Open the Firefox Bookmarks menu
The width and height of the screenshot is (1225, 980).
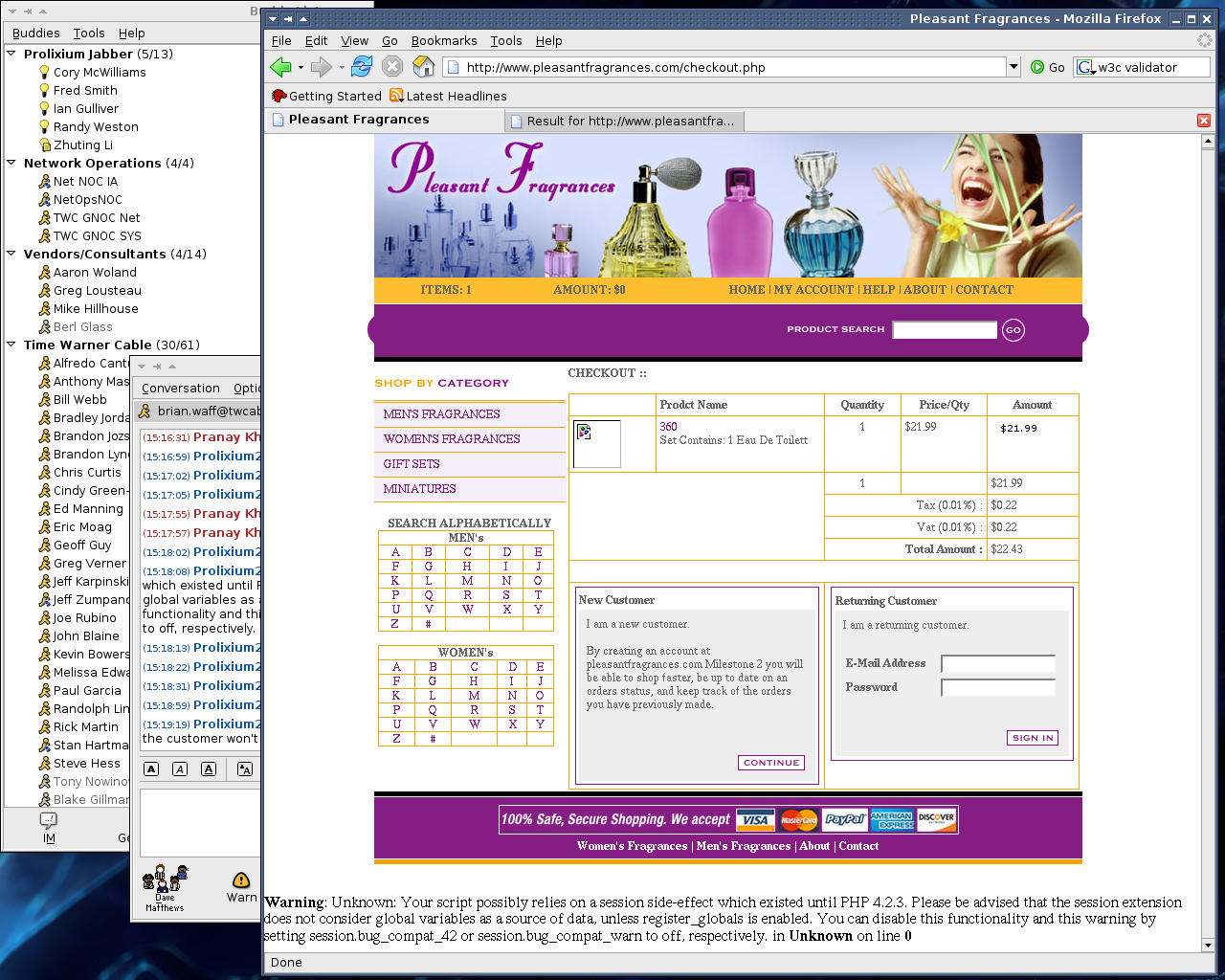(444, 41)
